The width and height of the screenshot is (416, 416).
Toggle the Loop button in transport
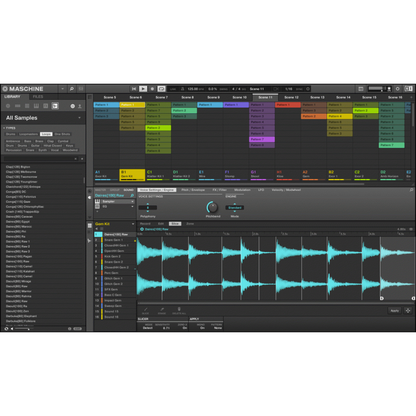coord(161,89)
